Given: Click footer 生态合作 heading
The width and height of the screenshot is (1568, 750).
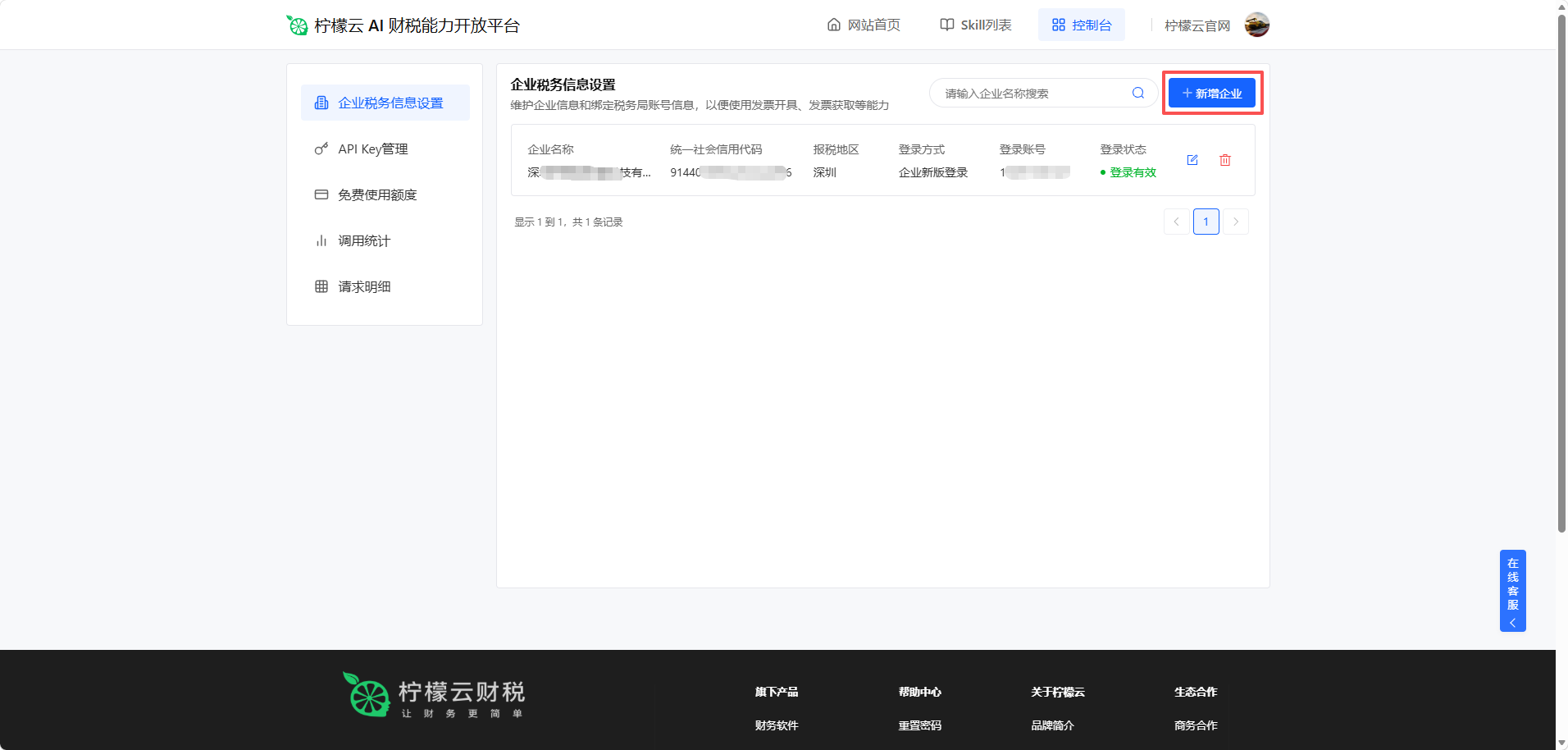Looking at the screenshot, I should point(1196,692).
